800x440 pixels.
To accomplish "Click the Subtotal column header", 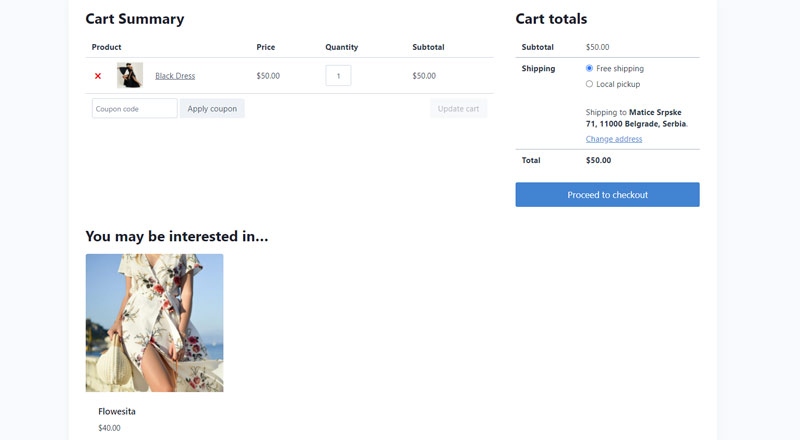I will (x=428, y=47).
